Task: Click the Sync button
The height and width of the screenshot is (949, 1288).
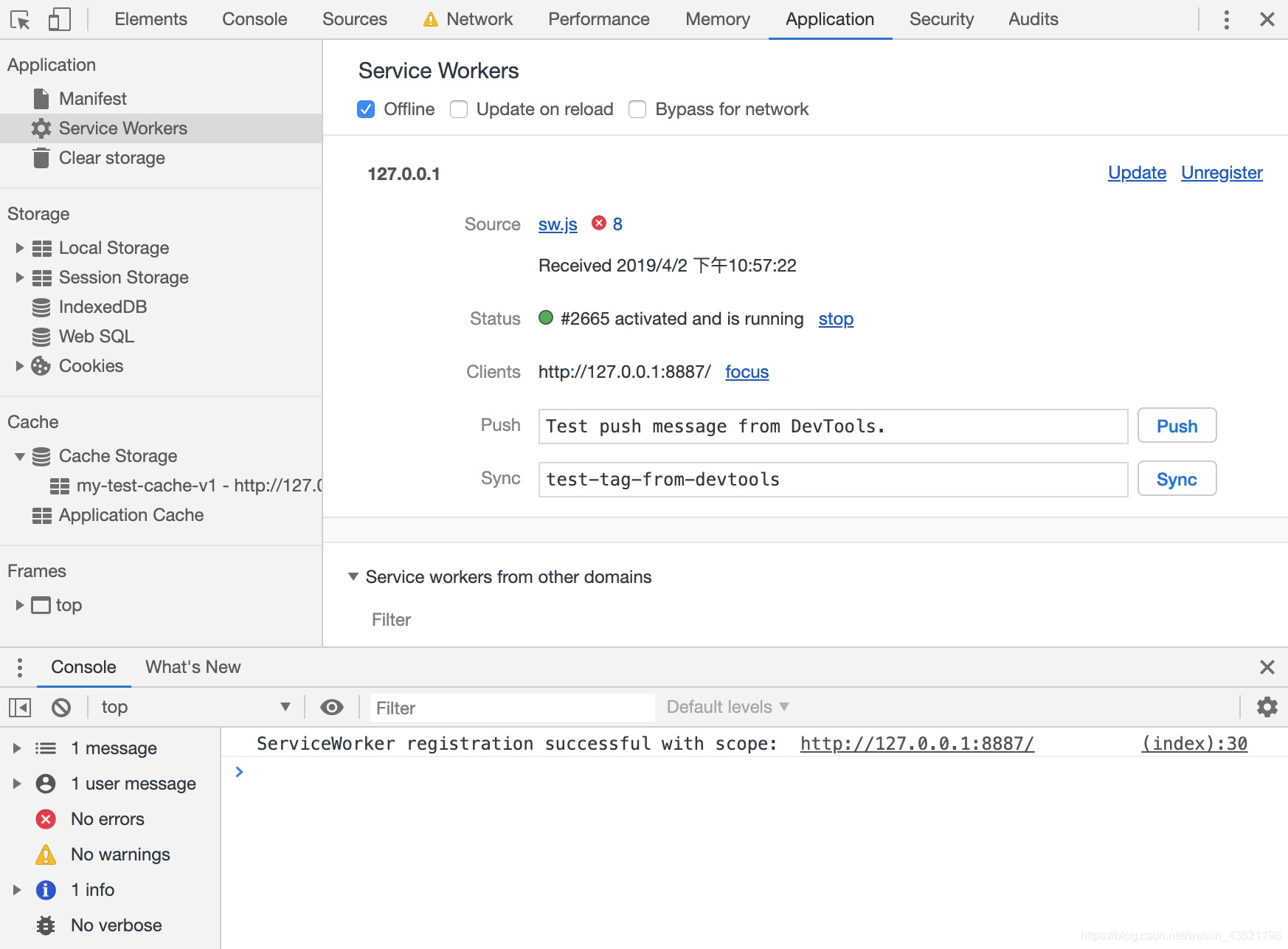Action: pyautogui.click(x=1177, y=479)
